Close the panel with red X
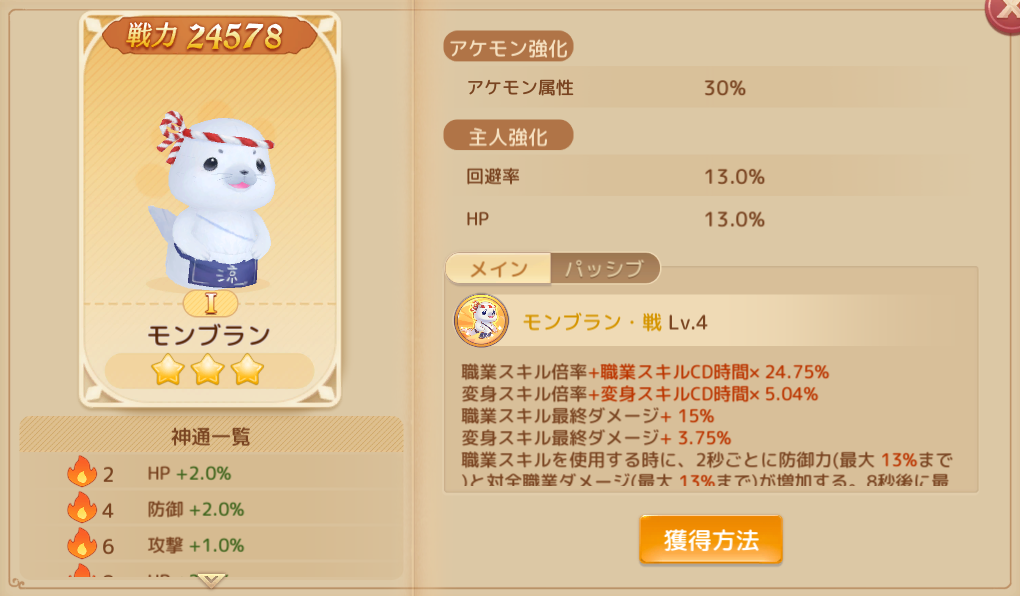This screenshot has height=596, width=1020. click(1005, 13)
